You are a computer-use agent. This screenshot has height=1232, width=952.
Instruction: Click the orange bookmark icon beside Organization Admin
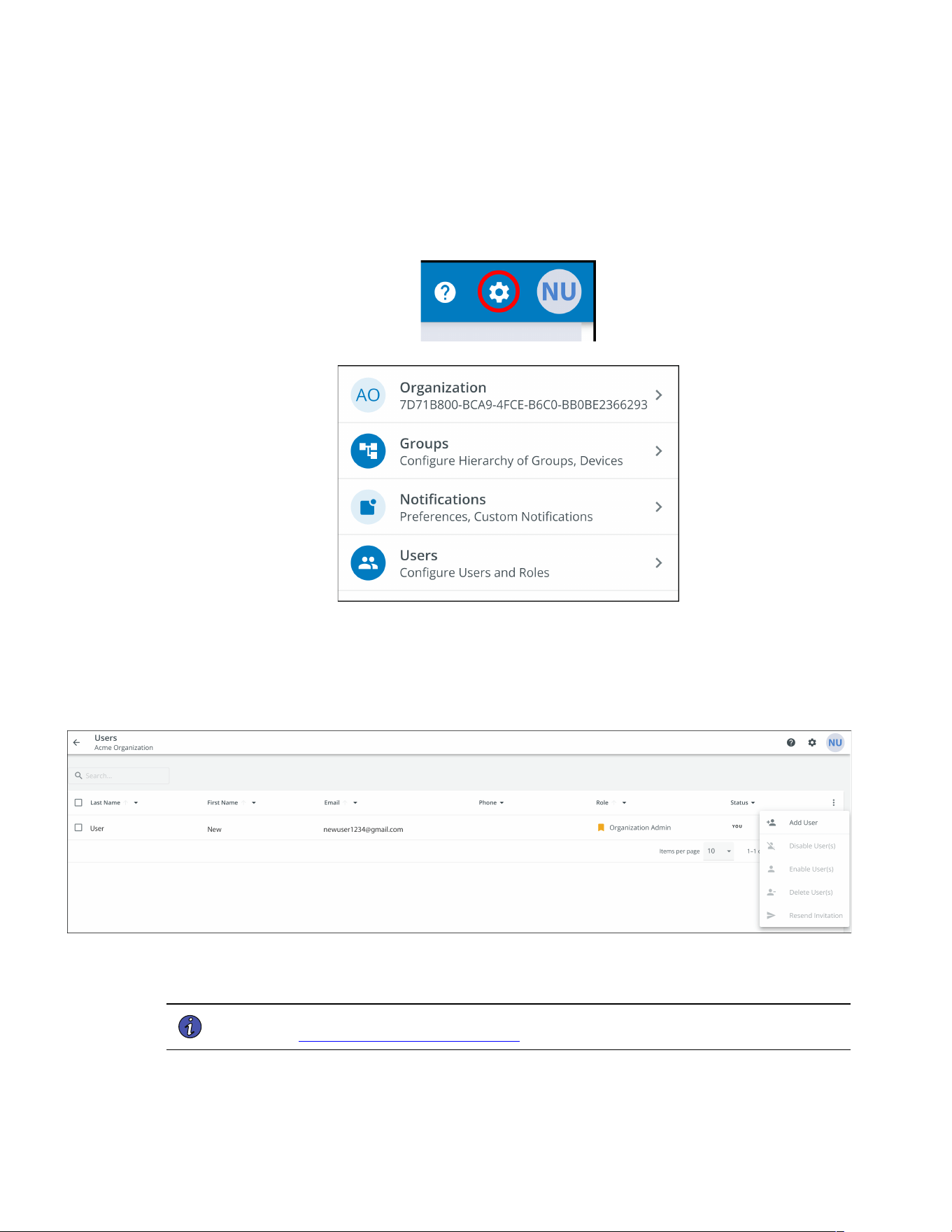pyautogui.click(x=601, y=828)
